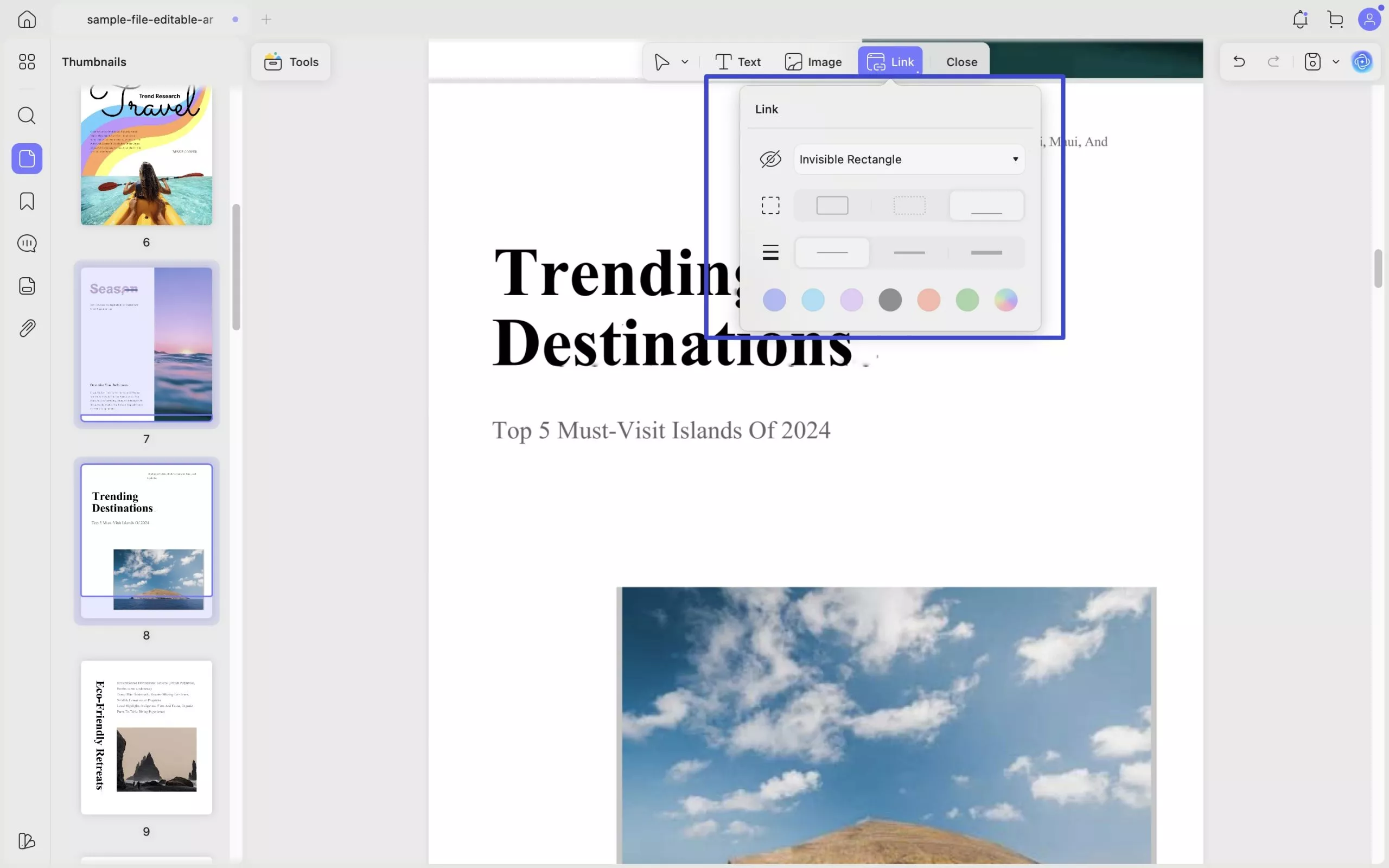
Task: Expand the save options dropdown arrow
Action: [1336, 61]
